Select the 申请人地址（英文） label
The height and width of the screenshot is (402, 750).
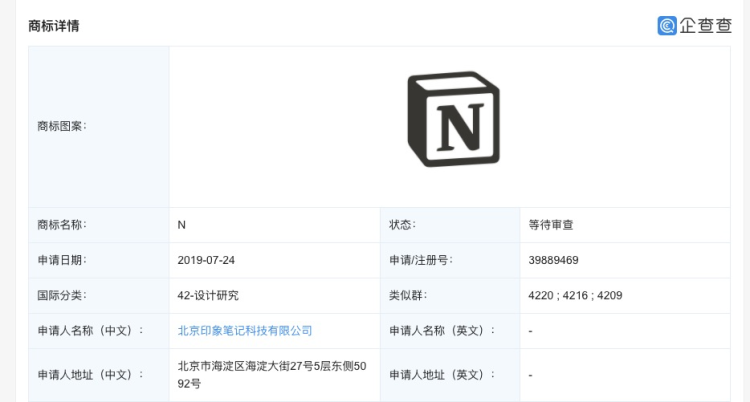441,375
